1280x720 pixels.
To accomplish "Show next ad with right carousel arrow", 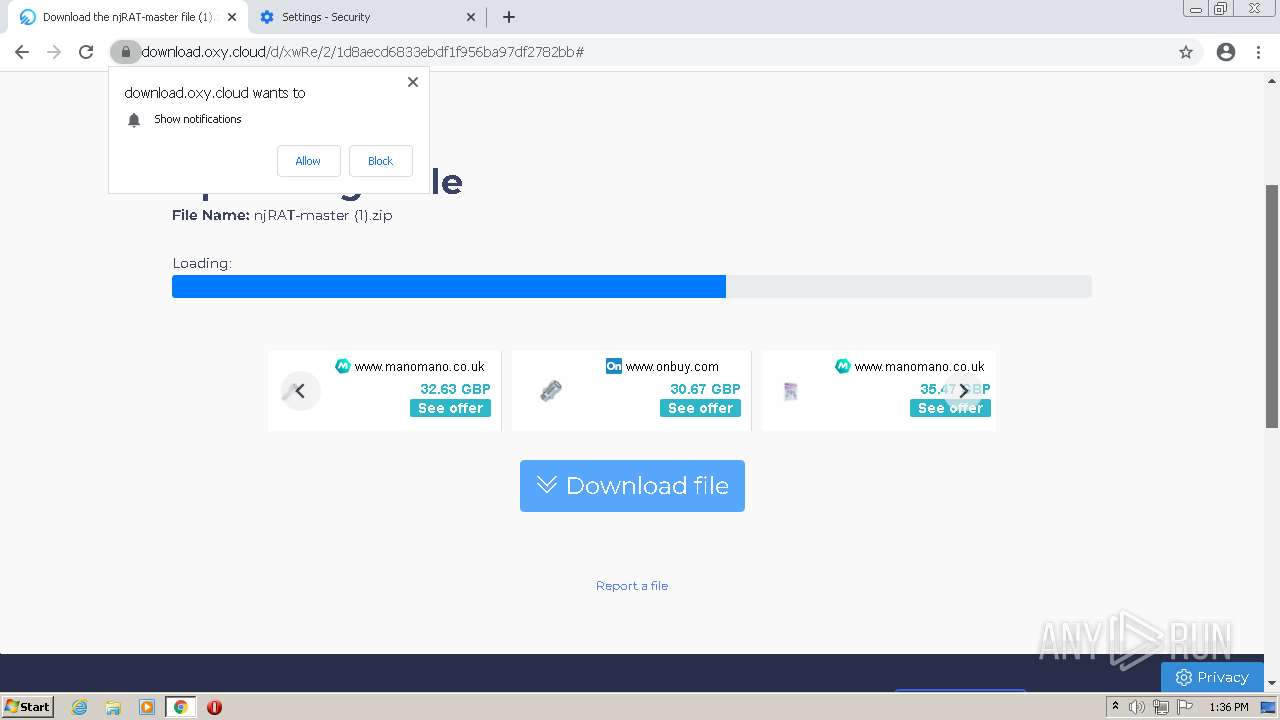I will pyautogui.click(x=964, y=391).
